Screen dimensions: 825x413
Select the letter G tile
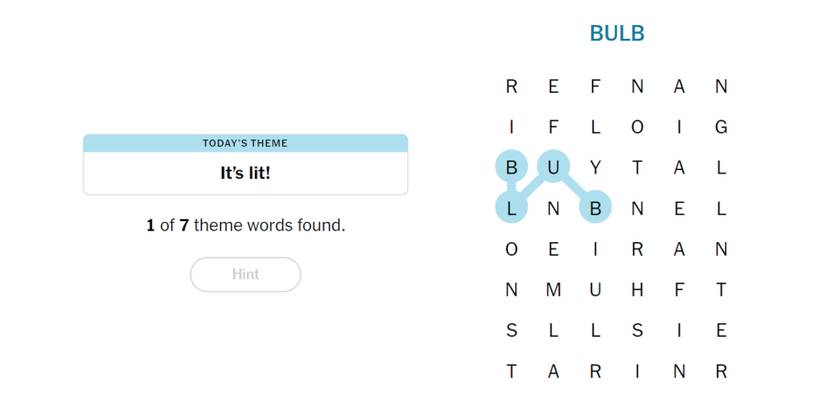pos(721,127)
